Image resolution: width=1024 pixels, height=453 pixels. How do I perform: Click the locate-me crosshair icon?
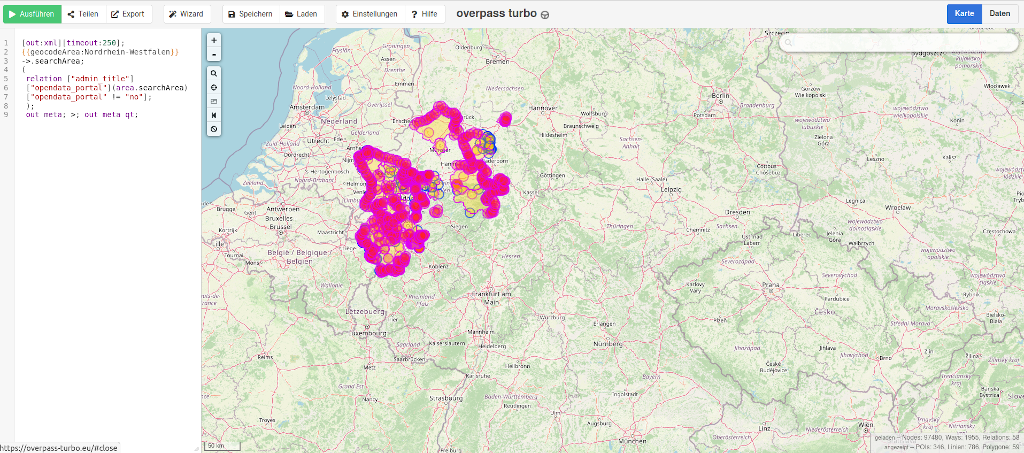coord(214,88)
